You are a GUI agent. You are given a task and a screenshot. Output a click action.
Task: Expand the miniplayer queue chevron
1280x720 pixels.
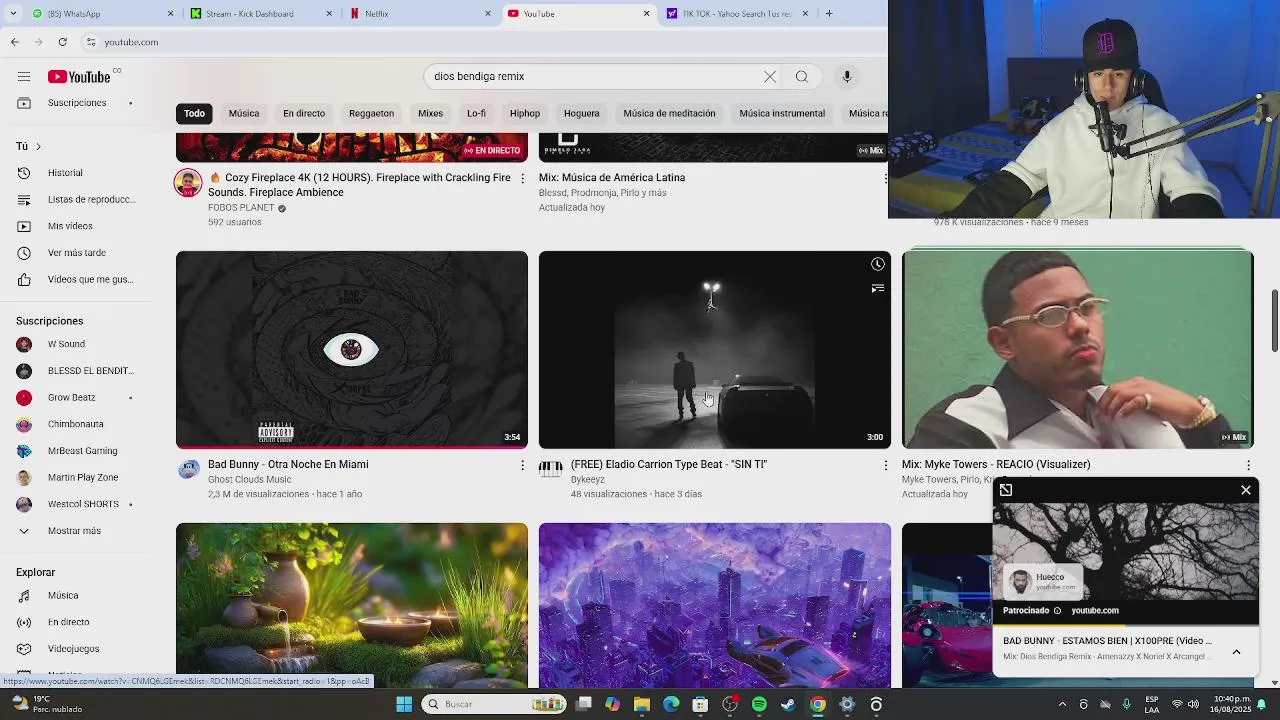(x=1236, y=652)
